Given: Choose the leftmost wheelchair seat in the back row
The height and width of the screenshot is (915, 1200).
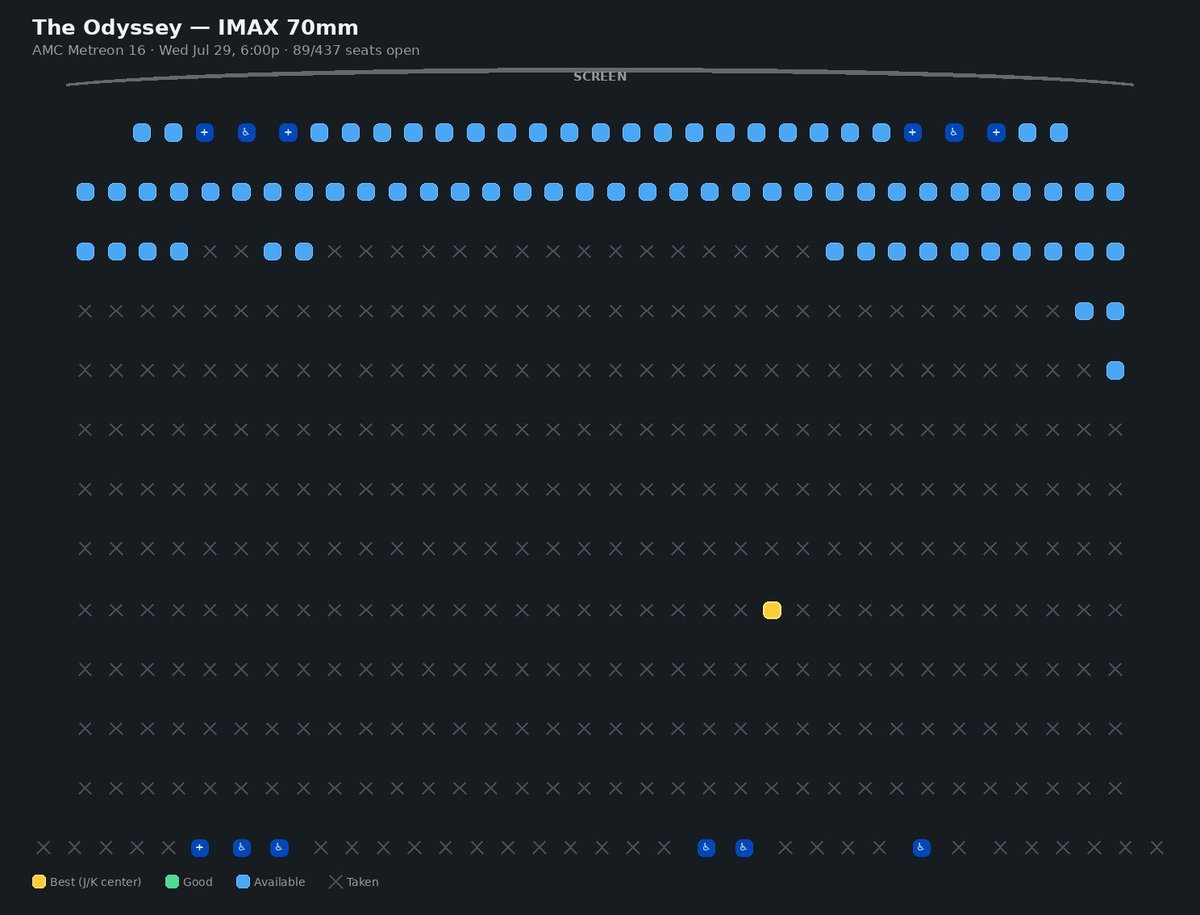Looking at the screenshot, I should click(242, 848).
